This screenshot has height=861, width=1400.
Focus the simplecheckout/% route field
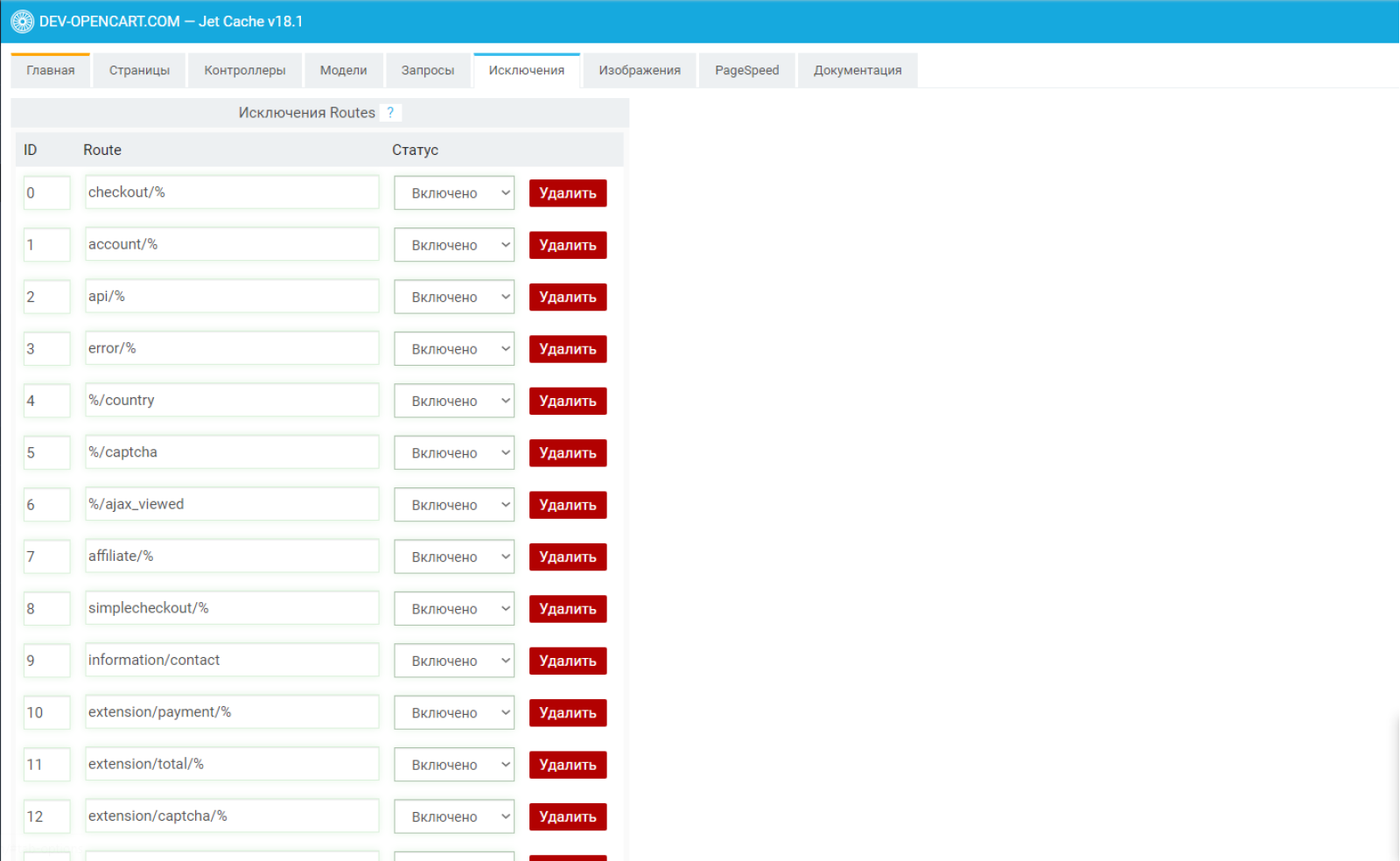[232, 608]
